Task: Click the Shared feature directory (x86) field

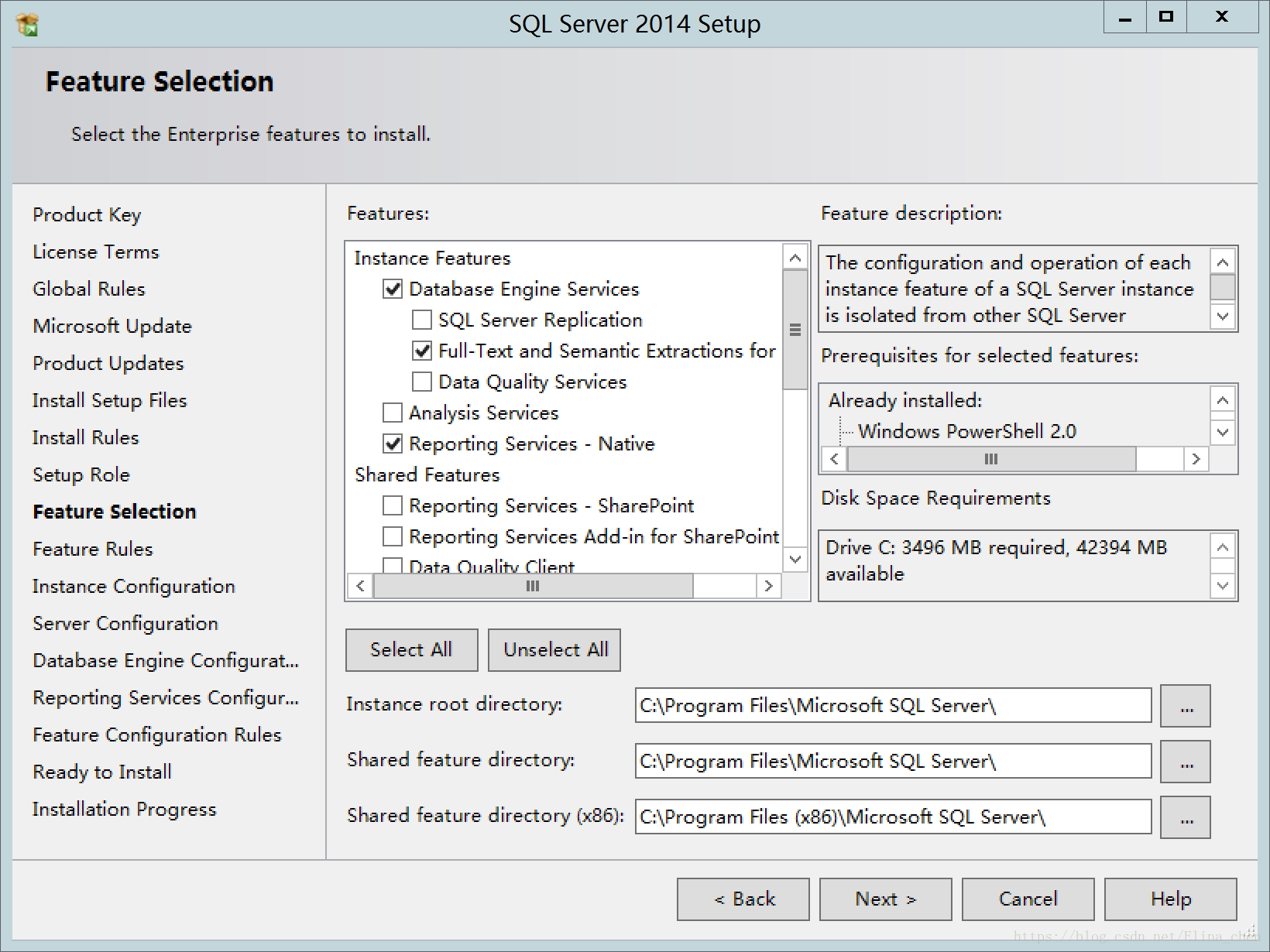Action: click(893, 817)
